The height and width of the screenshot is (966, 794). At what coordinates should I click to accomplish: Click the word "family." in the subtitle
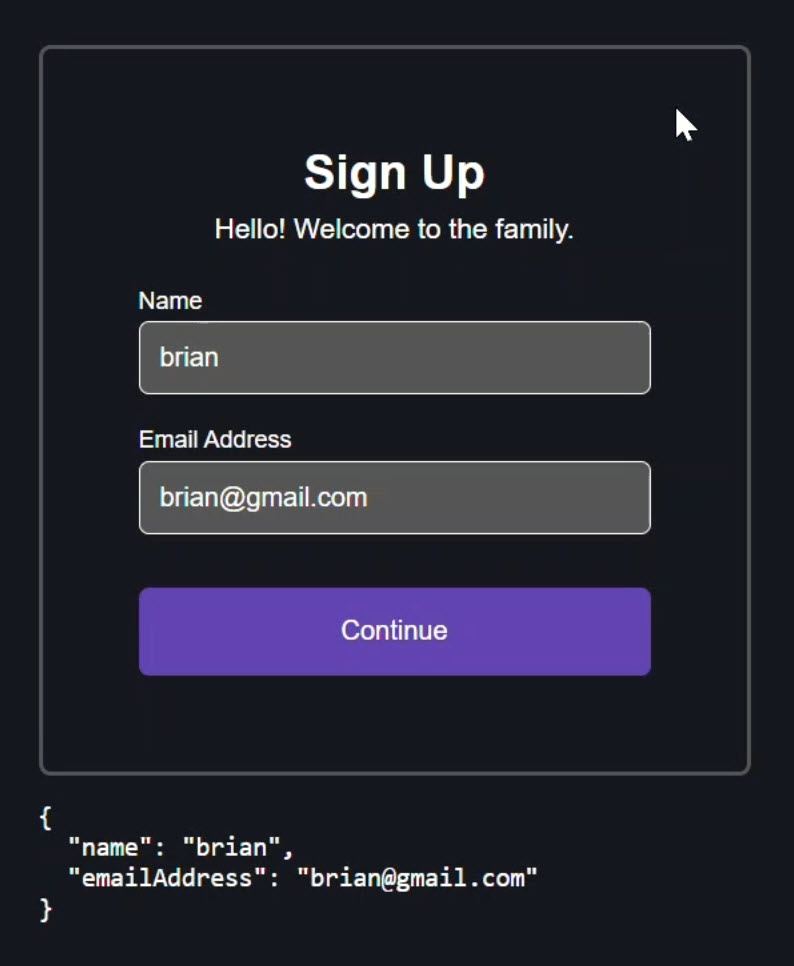[x=536, y=229]
